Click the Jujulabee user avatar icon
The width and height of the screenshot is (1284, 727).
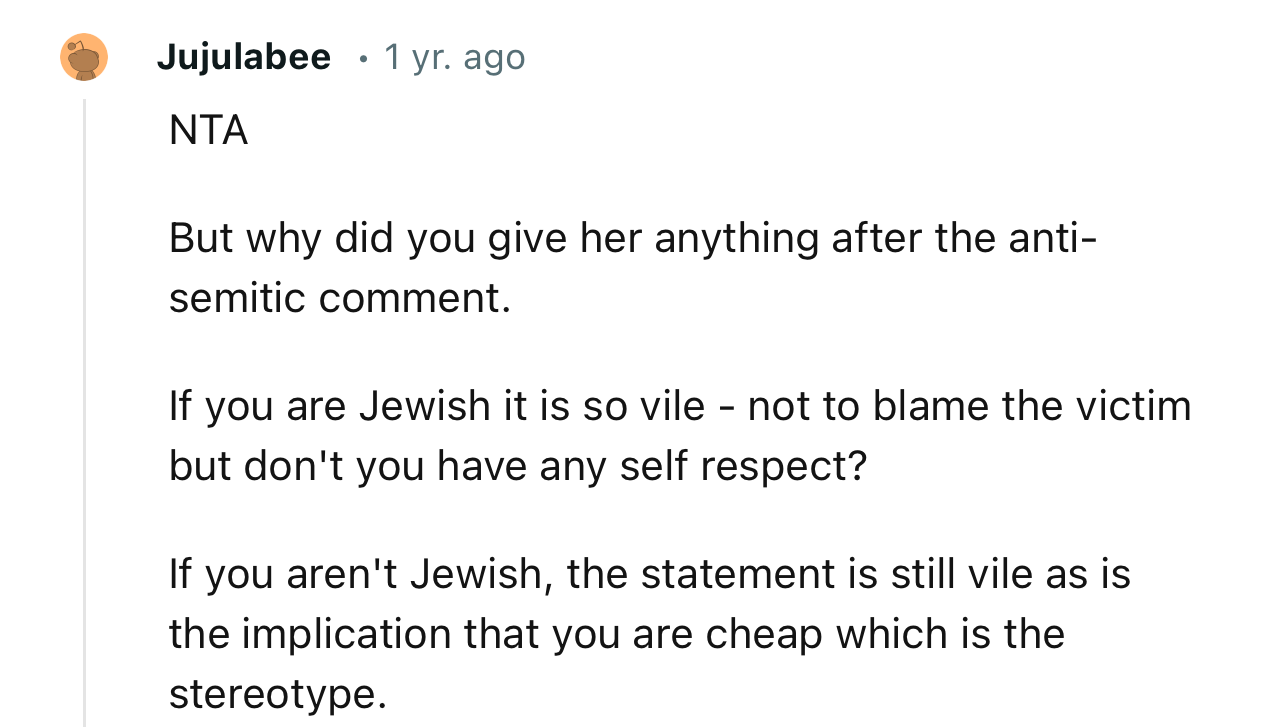click(x=84, y=57)
